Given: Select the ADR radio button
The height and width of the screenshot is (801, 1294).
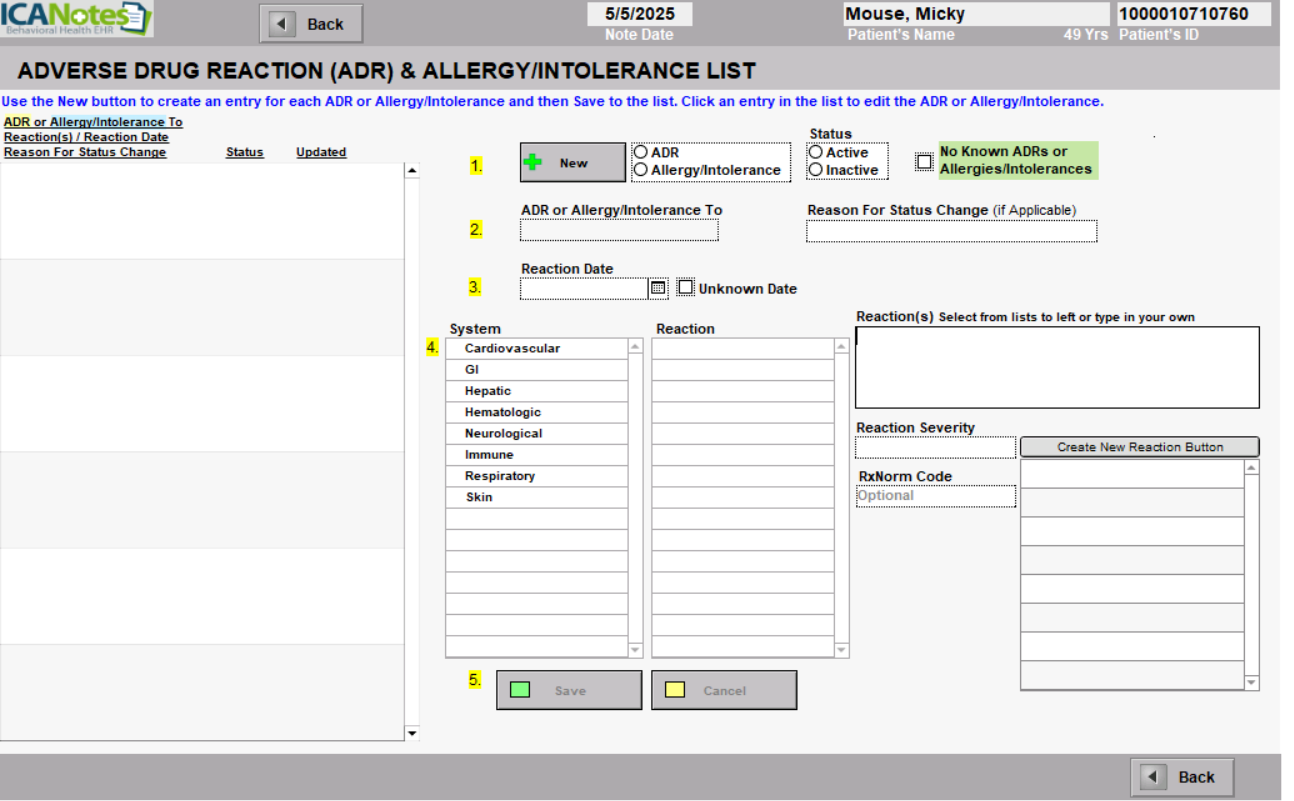Looking at the screenshot, I should click(x=641, y=153).
